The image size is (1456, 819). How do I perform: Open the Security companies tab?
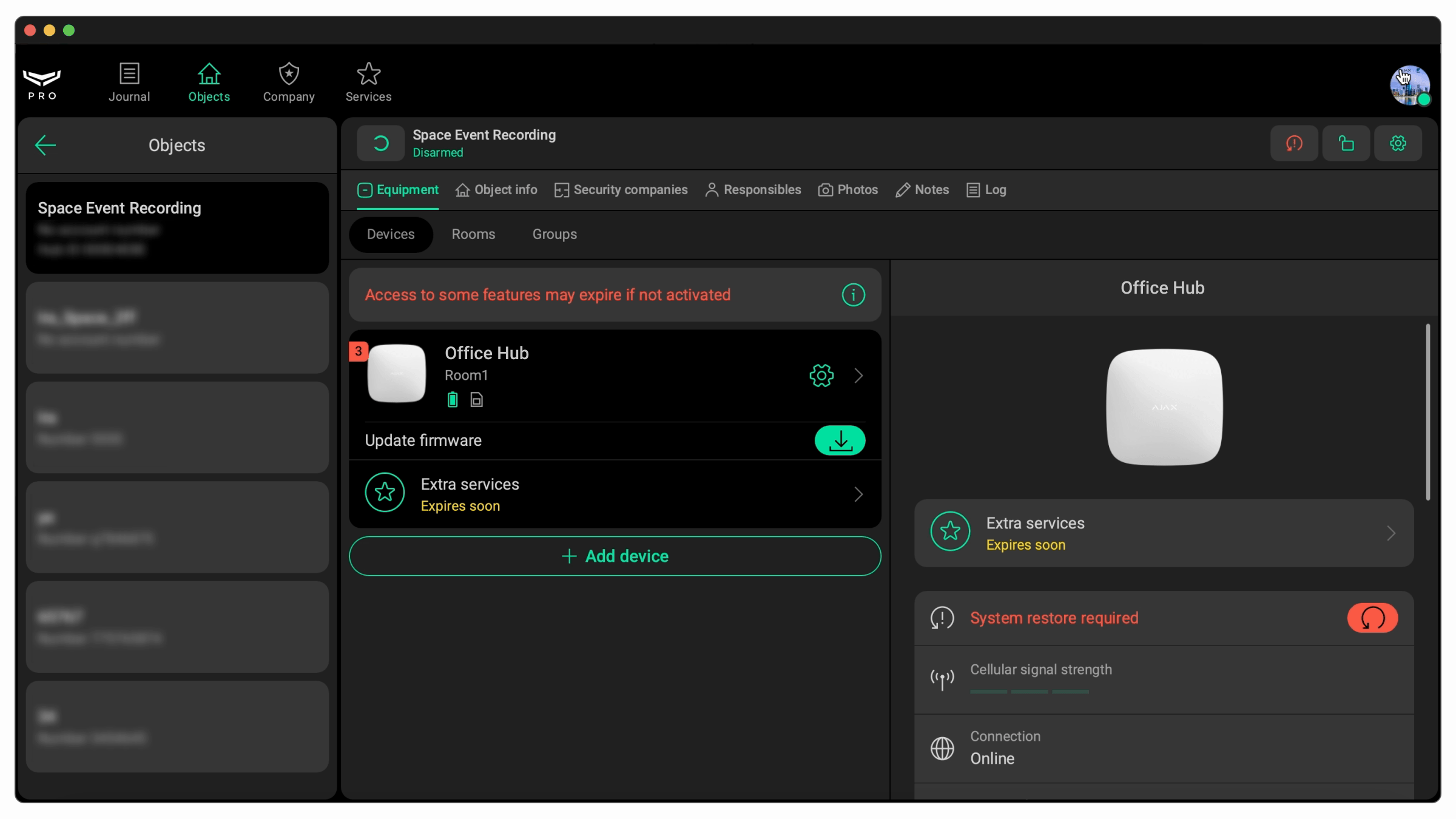point(621,190)
